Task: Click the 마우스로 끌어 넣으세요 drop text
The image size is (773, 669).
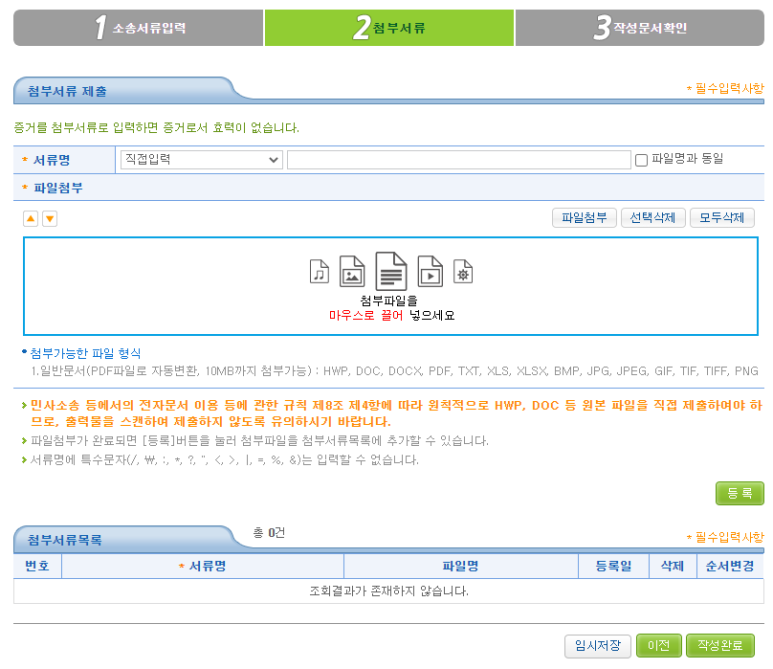Action: point(392,316)
